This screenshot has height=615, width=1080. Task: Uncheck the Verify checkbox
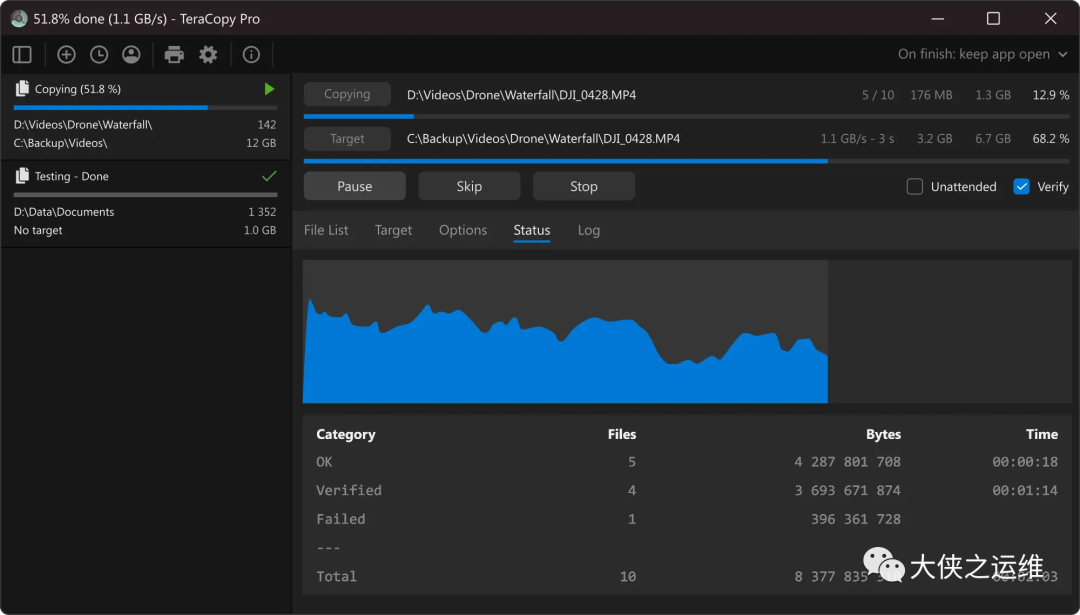point(1021,186)
